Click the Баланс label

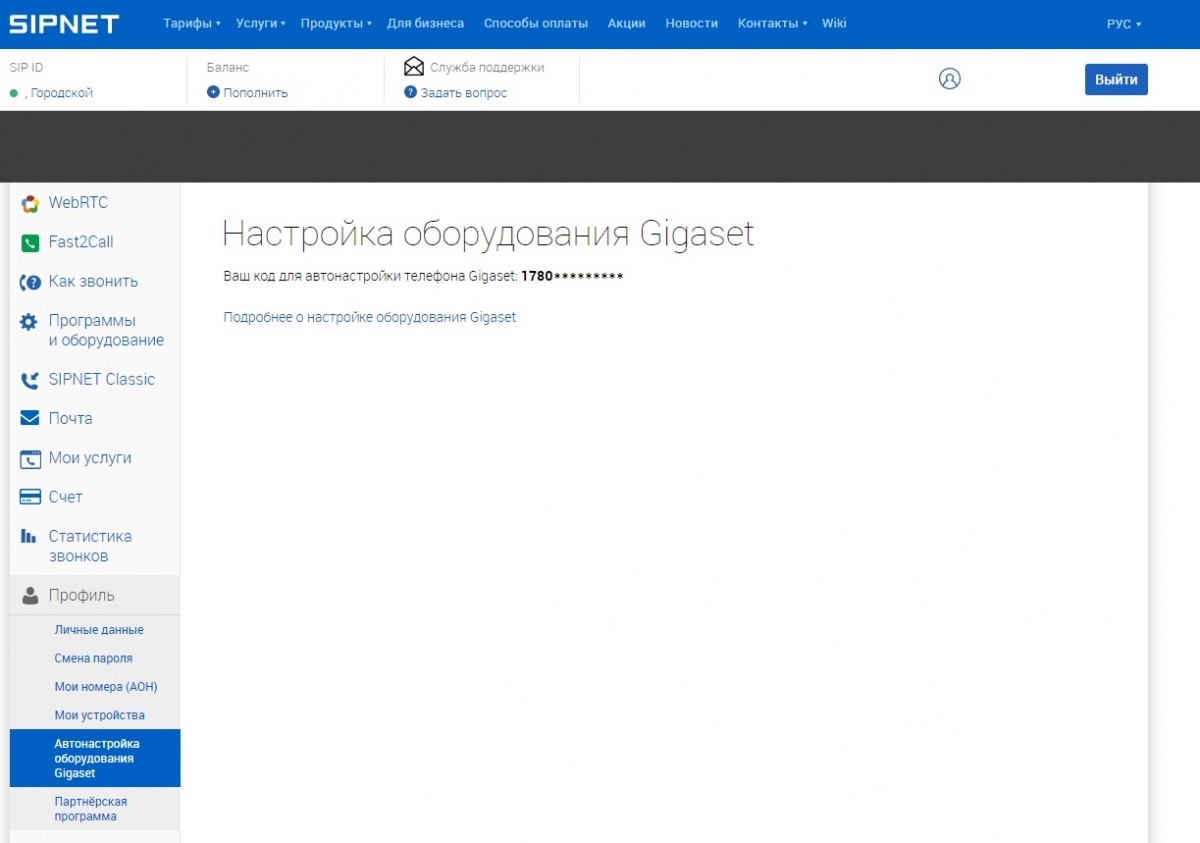(x=228, y=68)
